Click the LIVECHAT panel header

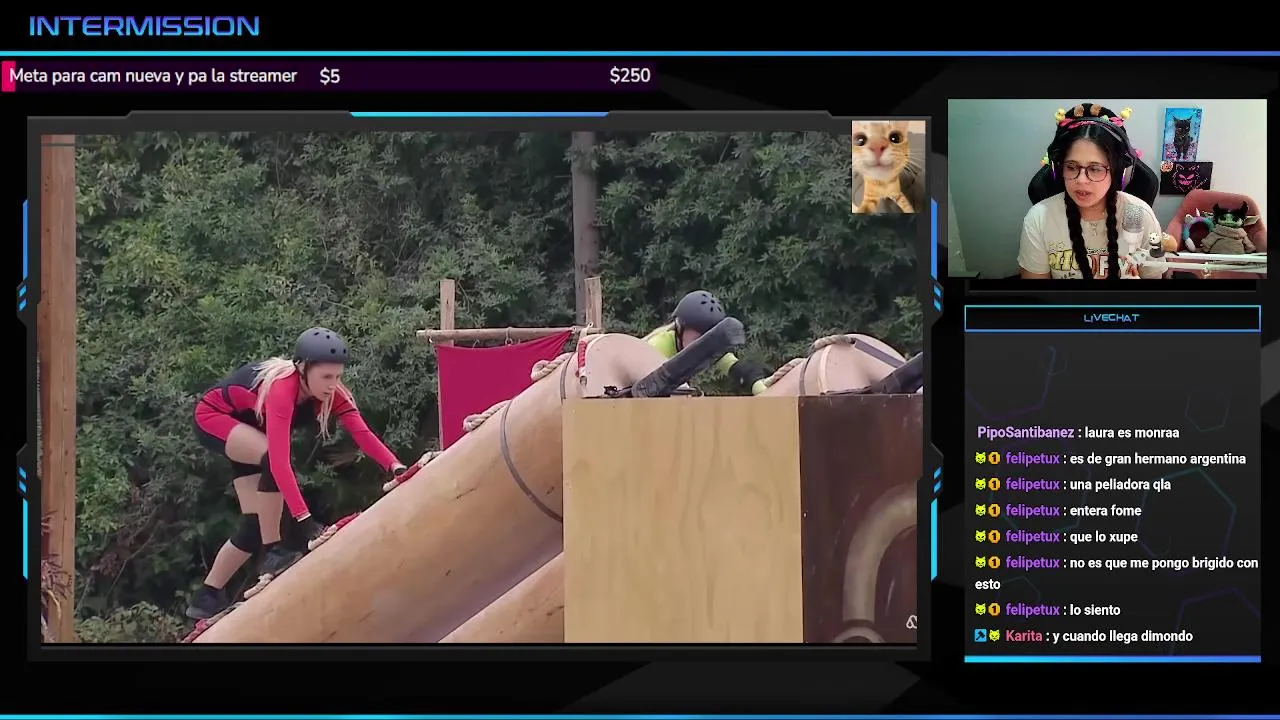[x=1112, y=318]
